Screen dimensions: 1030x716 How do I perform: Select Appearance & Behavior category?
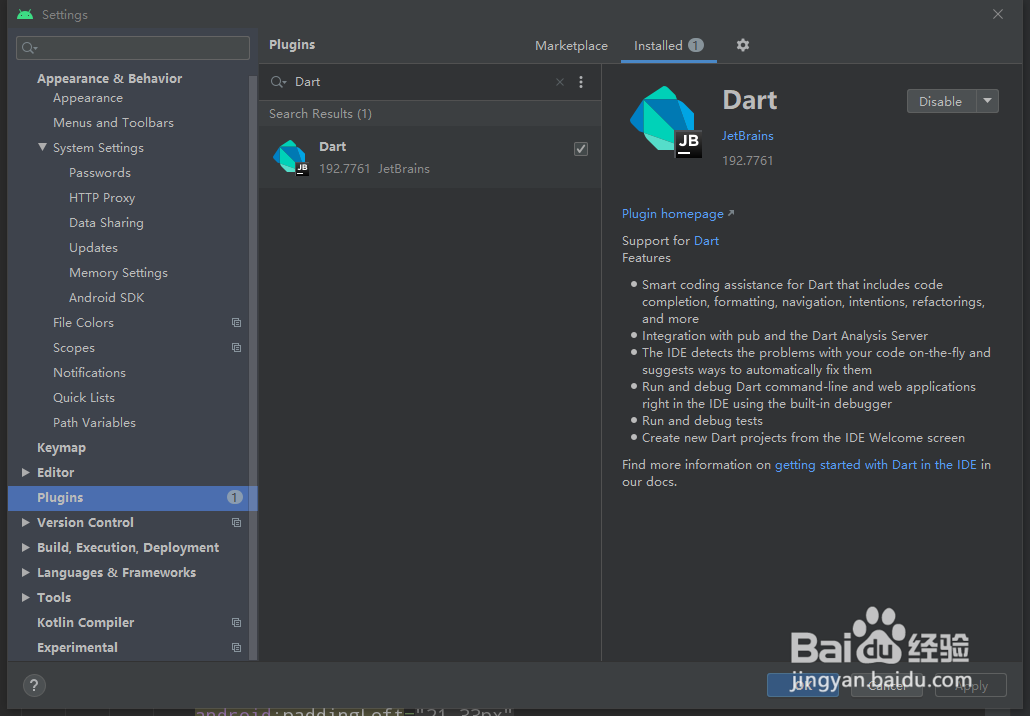[x=110, y=78]
